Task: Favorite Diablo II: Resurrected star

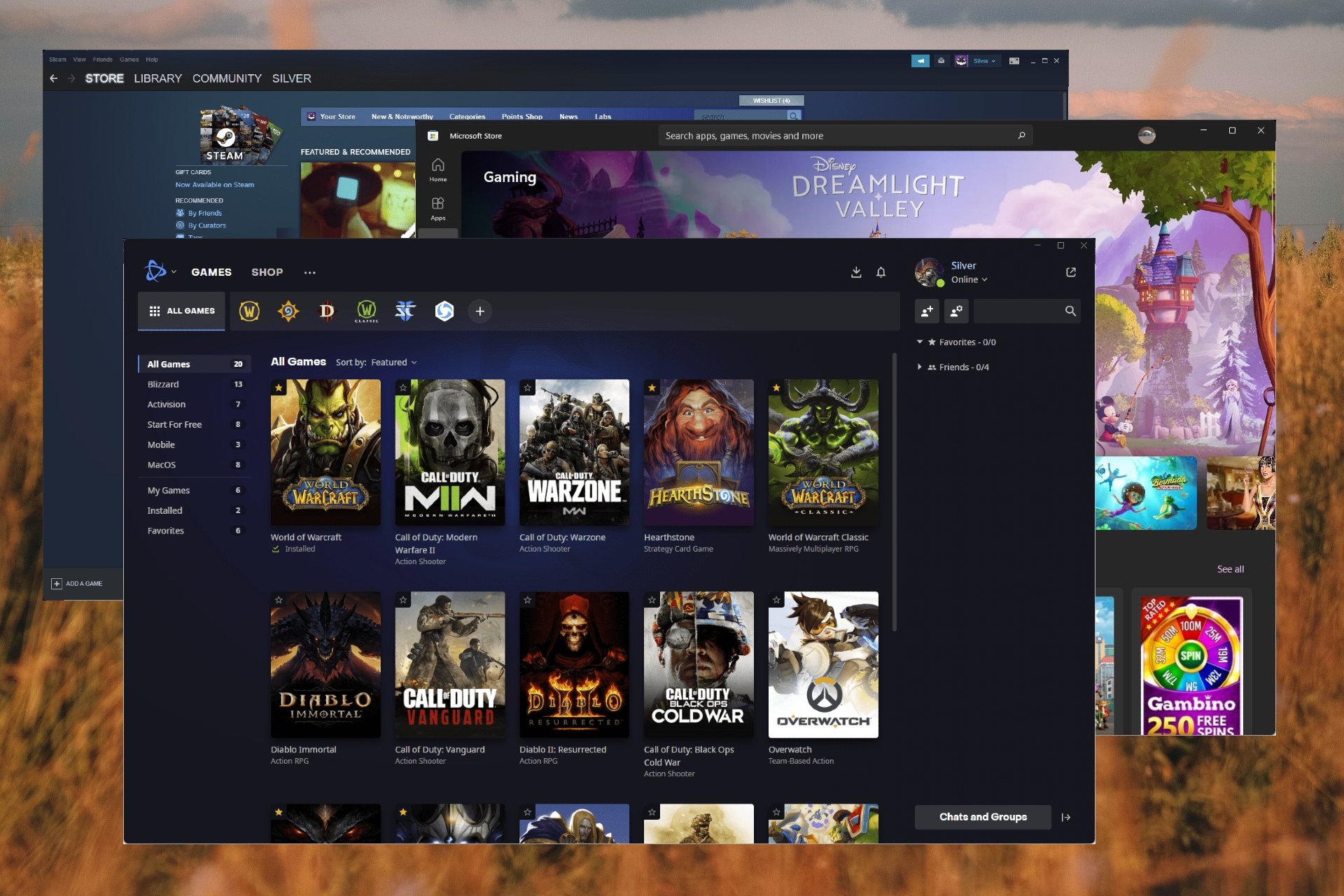Action: point(528,600)
